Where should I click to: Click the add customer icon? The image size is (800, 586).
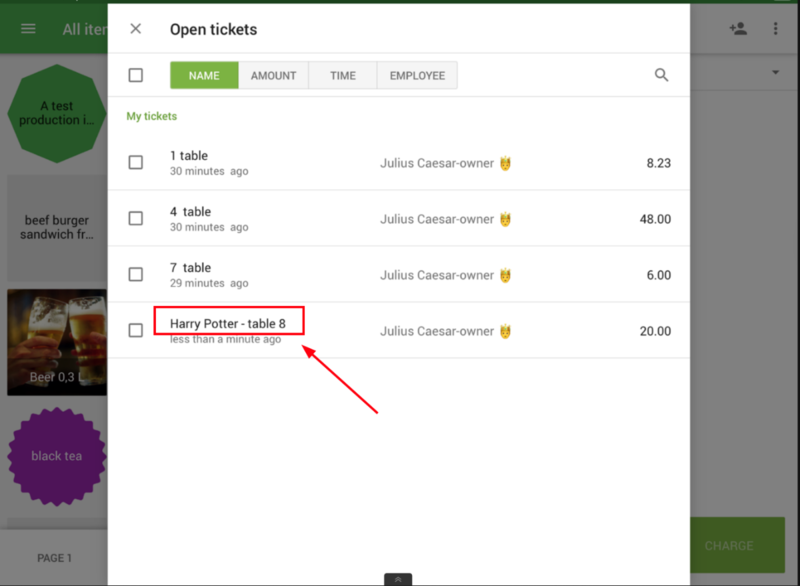[738, 29]
